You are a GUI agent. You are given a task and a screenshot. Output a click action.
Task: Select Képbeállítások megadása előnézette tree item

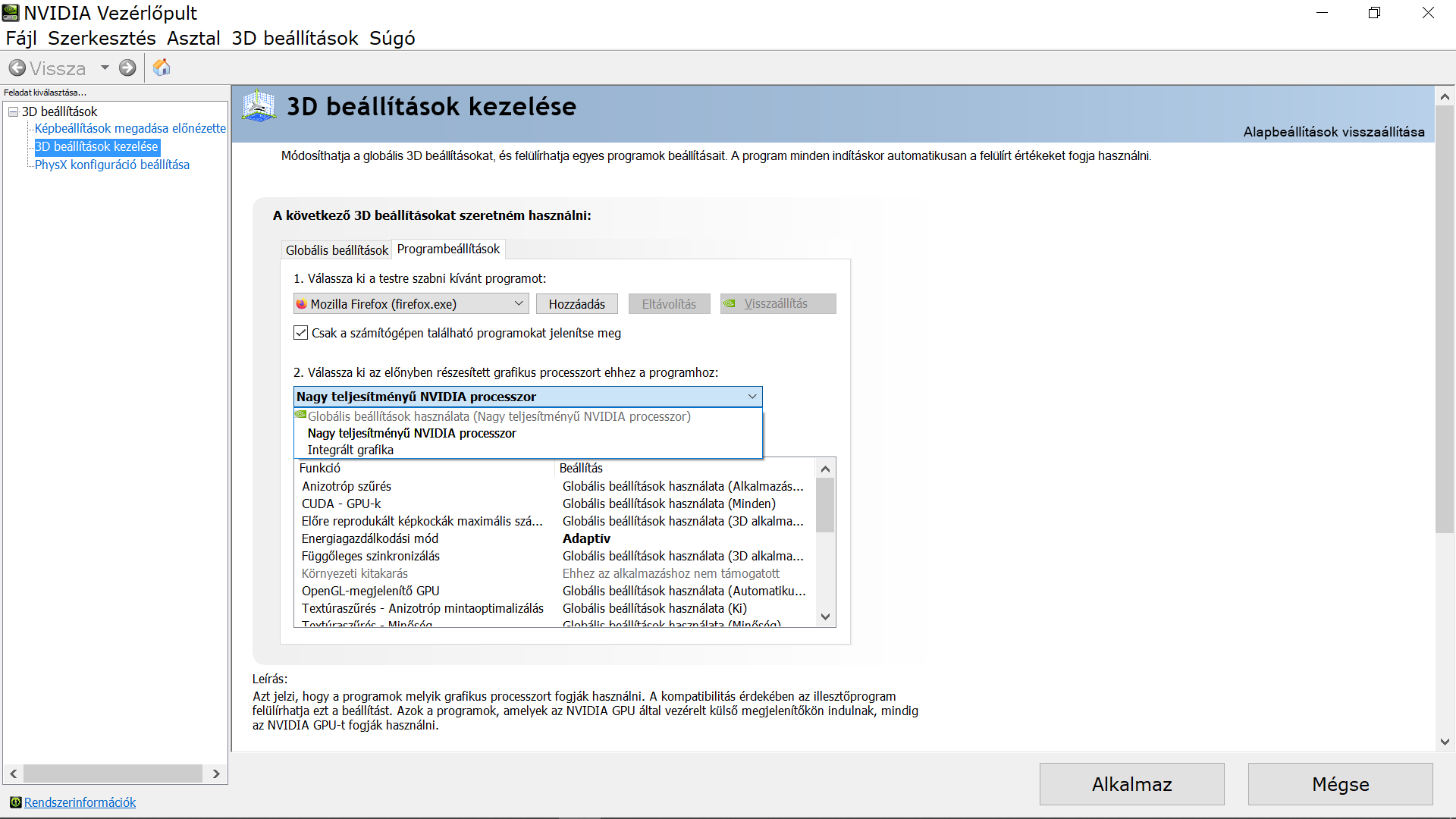130,128
